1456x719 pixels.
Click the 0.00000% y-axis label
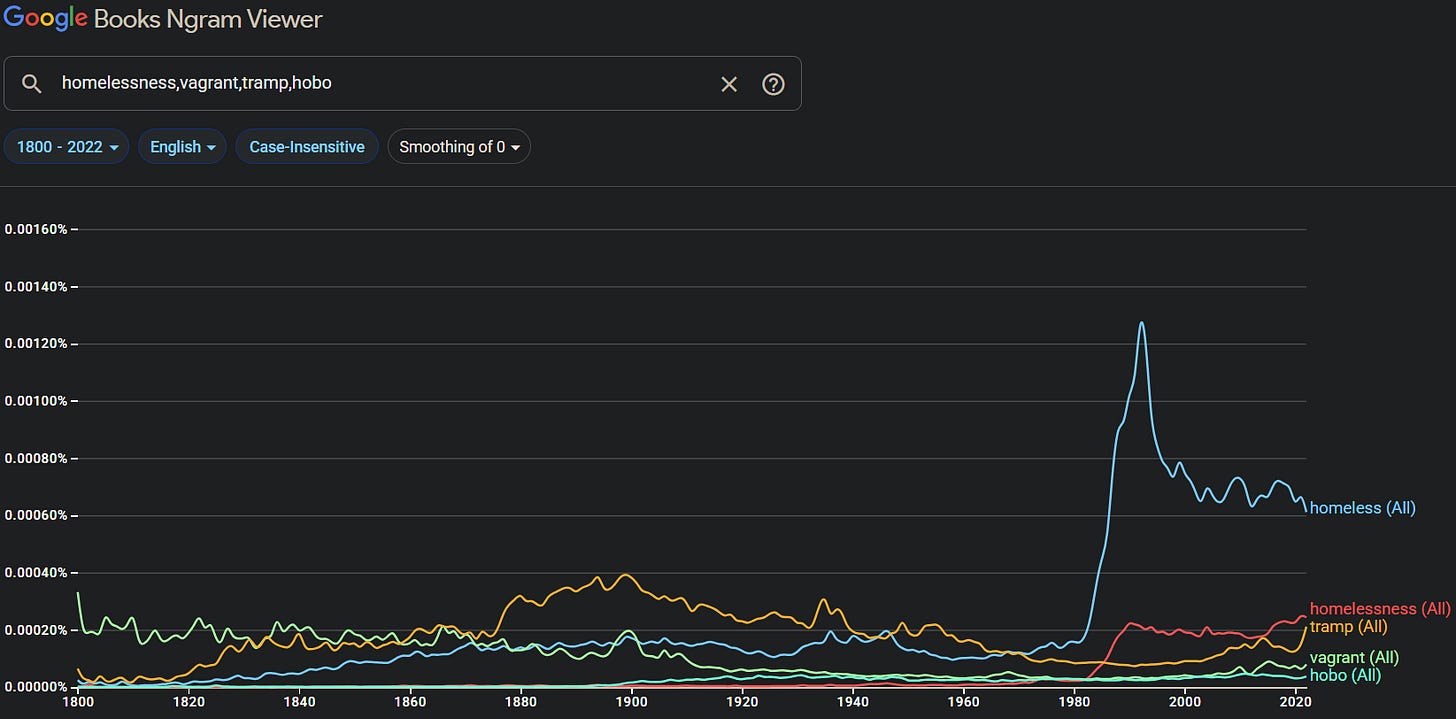36,687
